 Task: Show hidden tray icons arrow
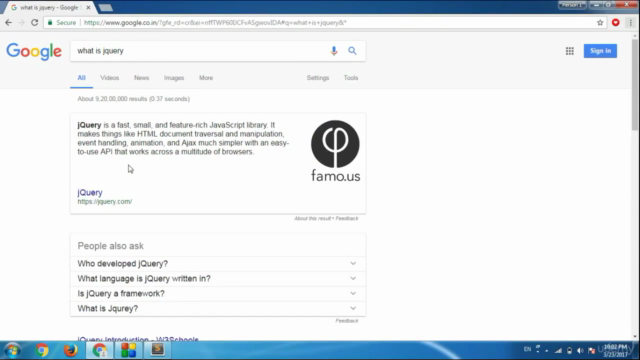click(547, 351)
